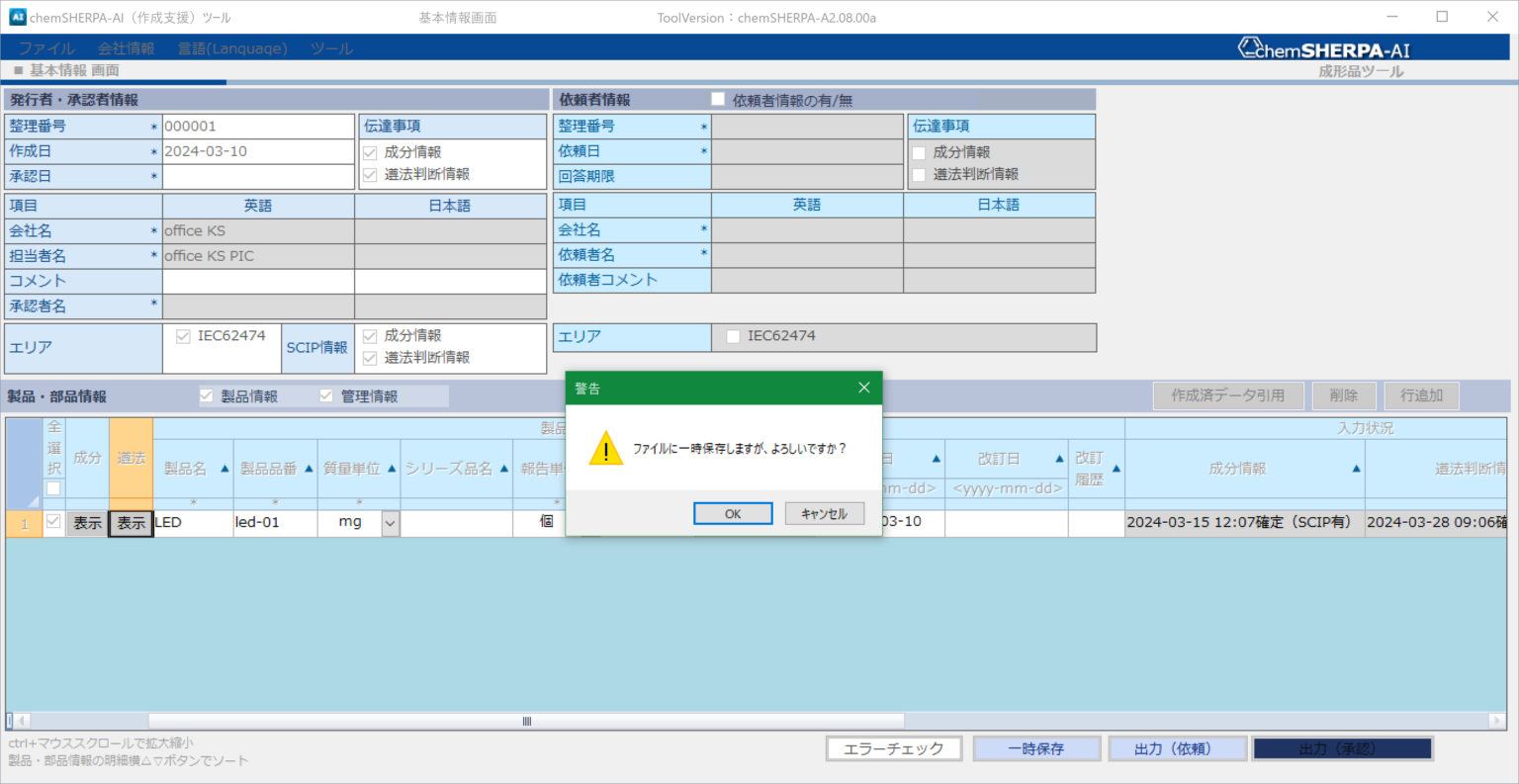Open the 言語(Language) menu
1519x784 pixels.
[232, 48]
